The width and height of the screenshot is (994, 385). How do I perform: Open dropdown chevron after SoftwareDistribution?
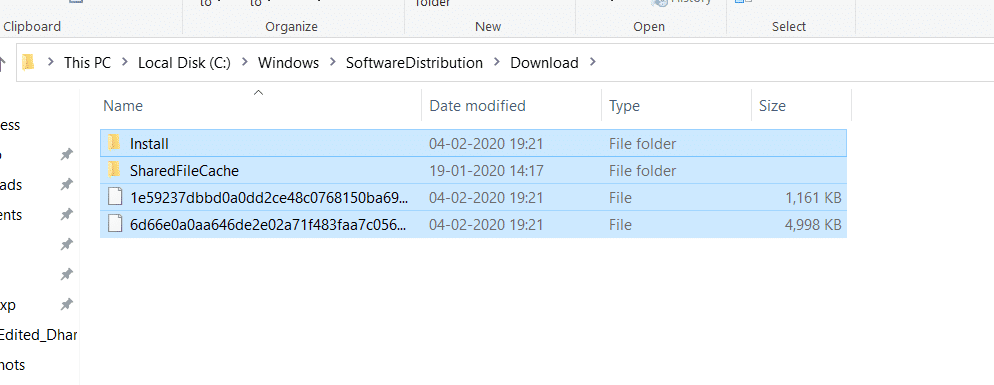pyautogui.click(x=497, y=63)
